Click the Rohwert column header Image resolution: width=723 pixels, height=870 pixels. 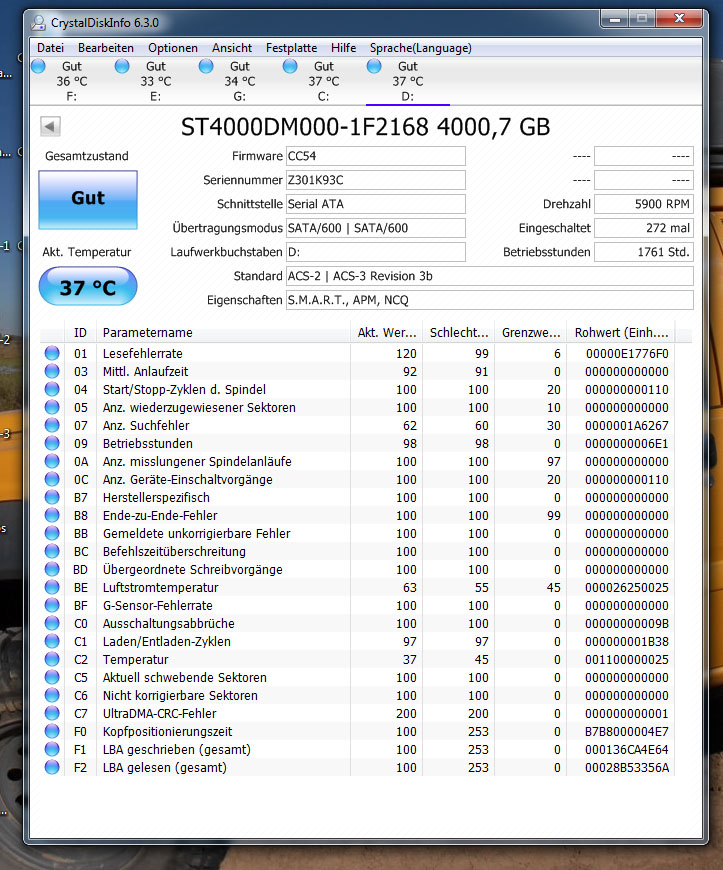click(x=620, y=333)
